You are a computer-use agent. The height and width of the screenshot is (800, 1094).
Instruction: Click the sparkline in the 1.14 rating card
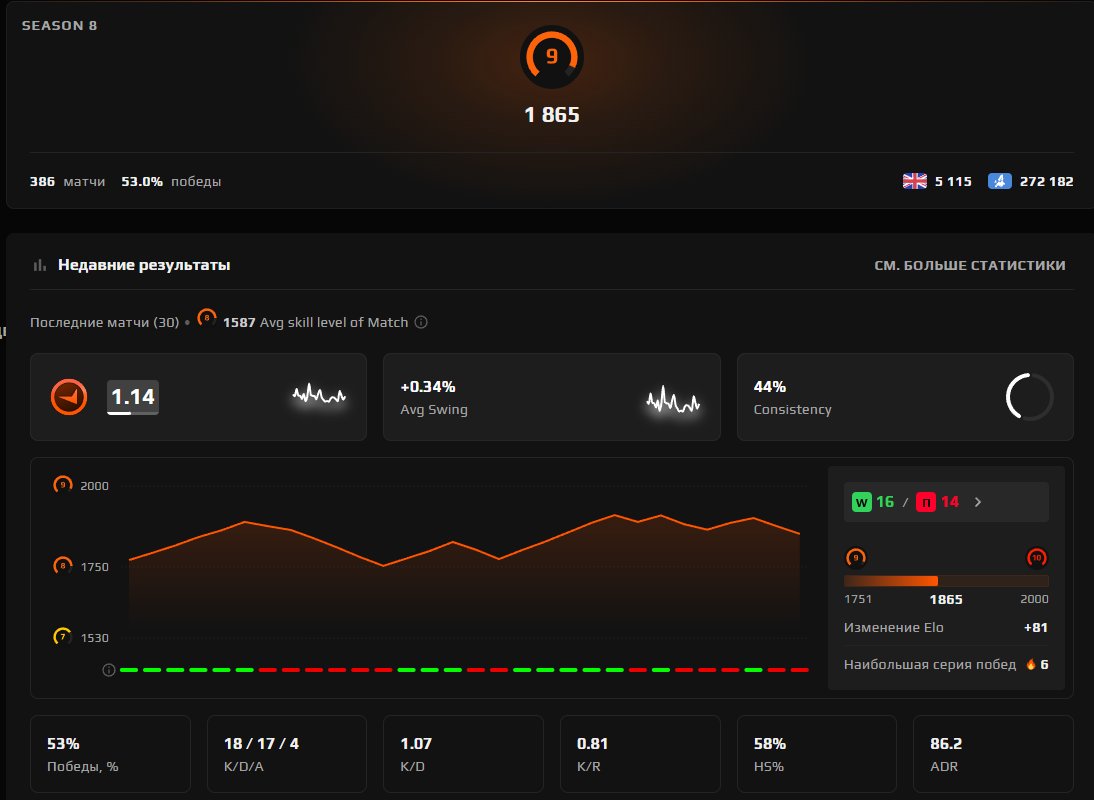pos(319,395)
